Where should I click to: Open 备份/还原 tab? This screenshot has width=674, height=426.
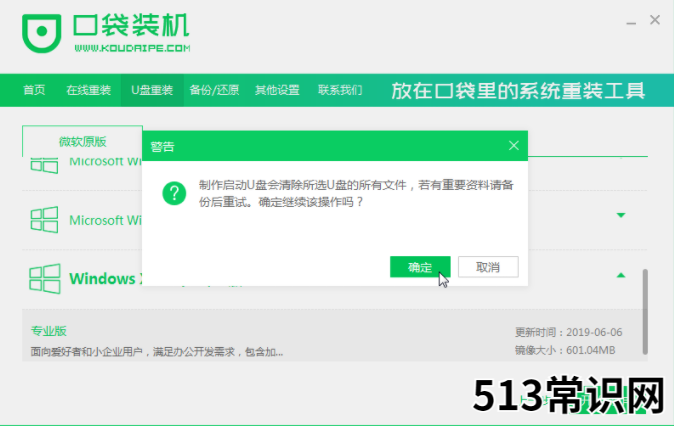pyautogui.click(x=214, y=90)
